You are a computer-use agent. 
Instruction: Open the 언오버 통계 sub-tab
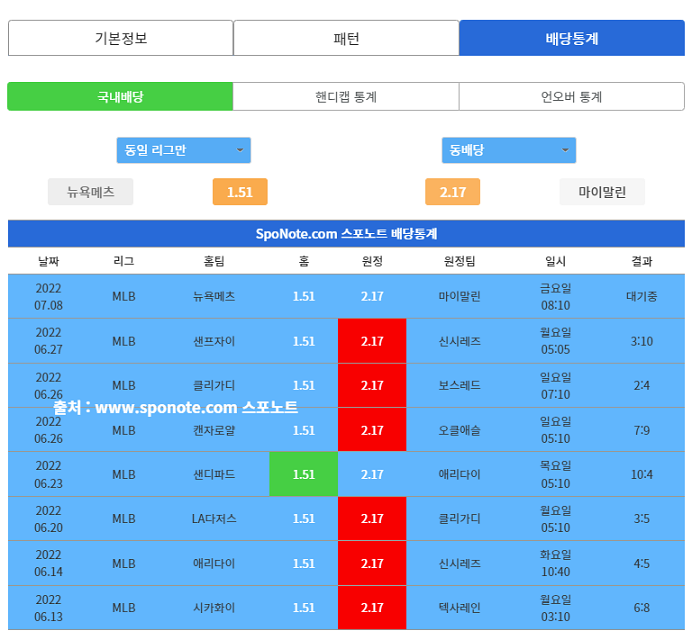572,97
